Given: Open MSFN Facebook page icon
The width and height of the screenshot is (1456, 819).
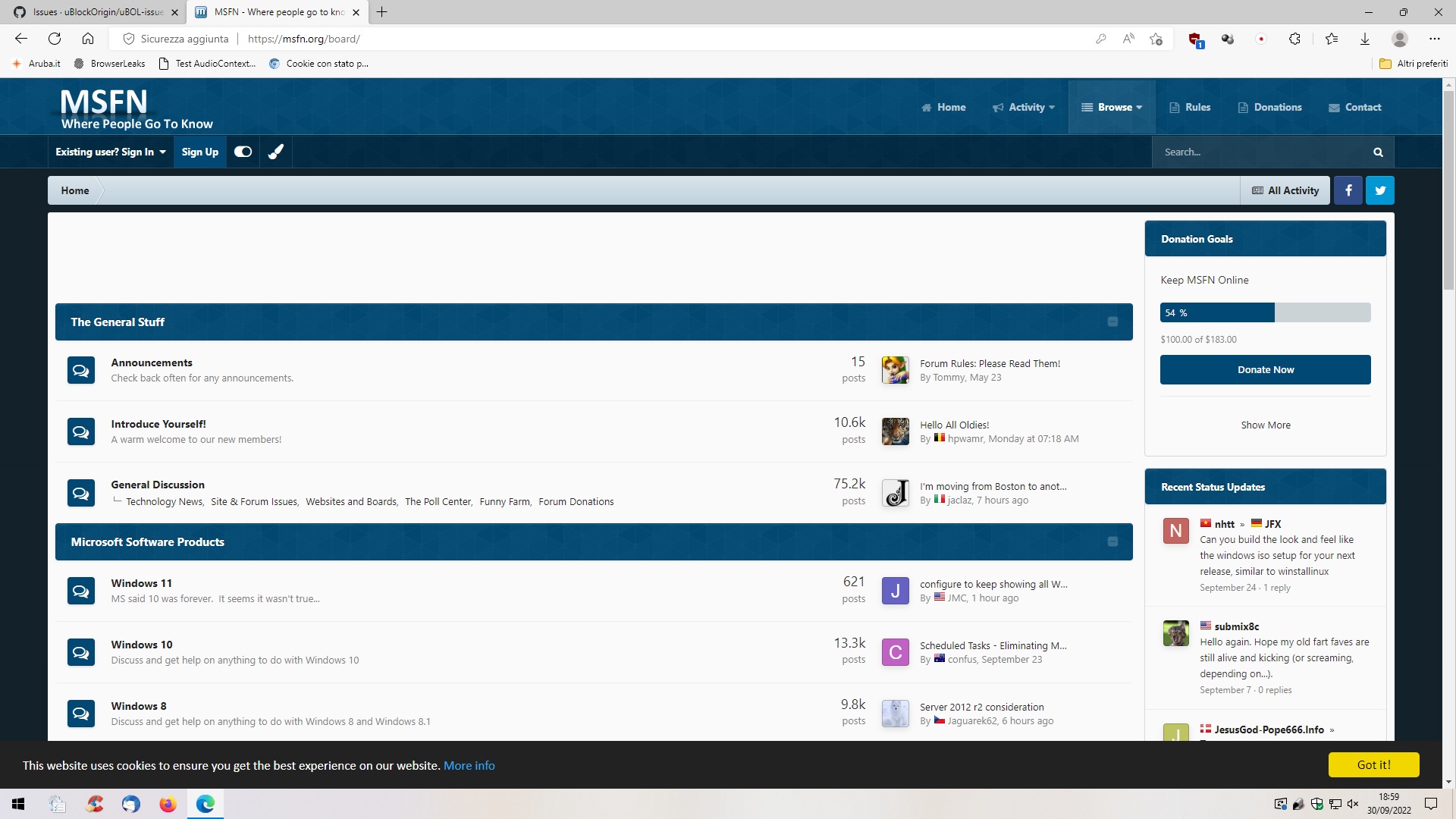Looking at the screenshot, I should tap(1348, 190).
